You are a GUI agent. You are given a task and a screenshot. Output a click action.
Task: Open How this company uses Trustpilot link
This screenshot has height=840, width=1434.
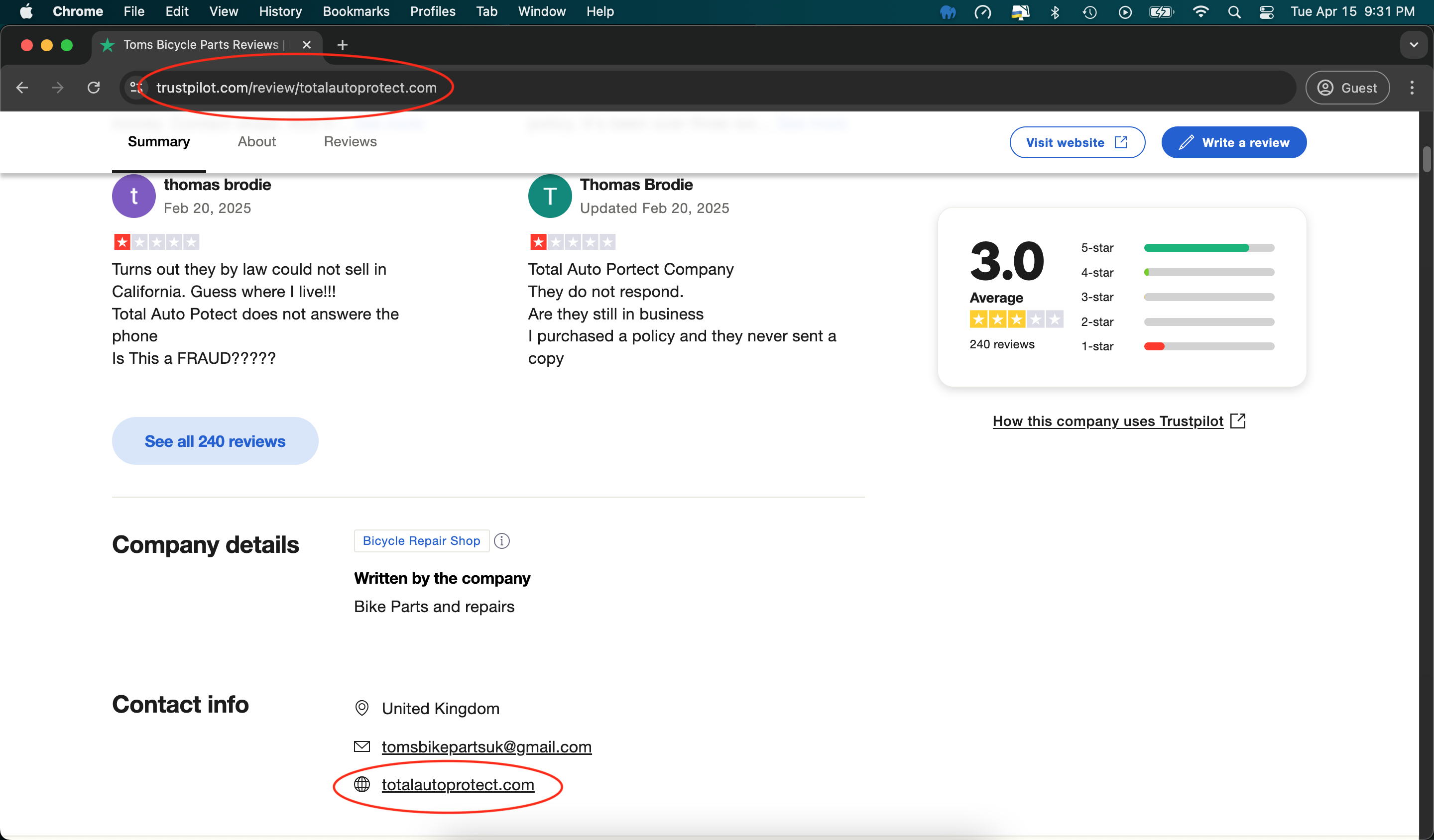click(x=1108, y=421)
